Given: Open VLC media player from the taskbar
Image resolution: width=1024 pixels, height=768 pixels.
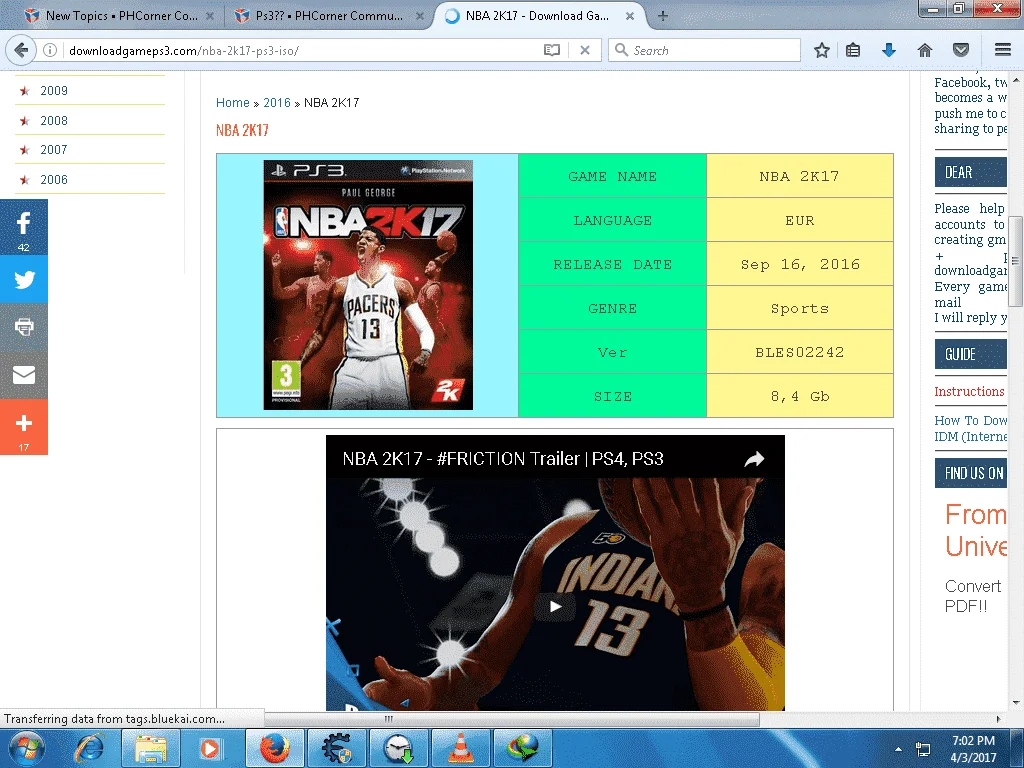Looking at the screenshot, I should 461,748.
